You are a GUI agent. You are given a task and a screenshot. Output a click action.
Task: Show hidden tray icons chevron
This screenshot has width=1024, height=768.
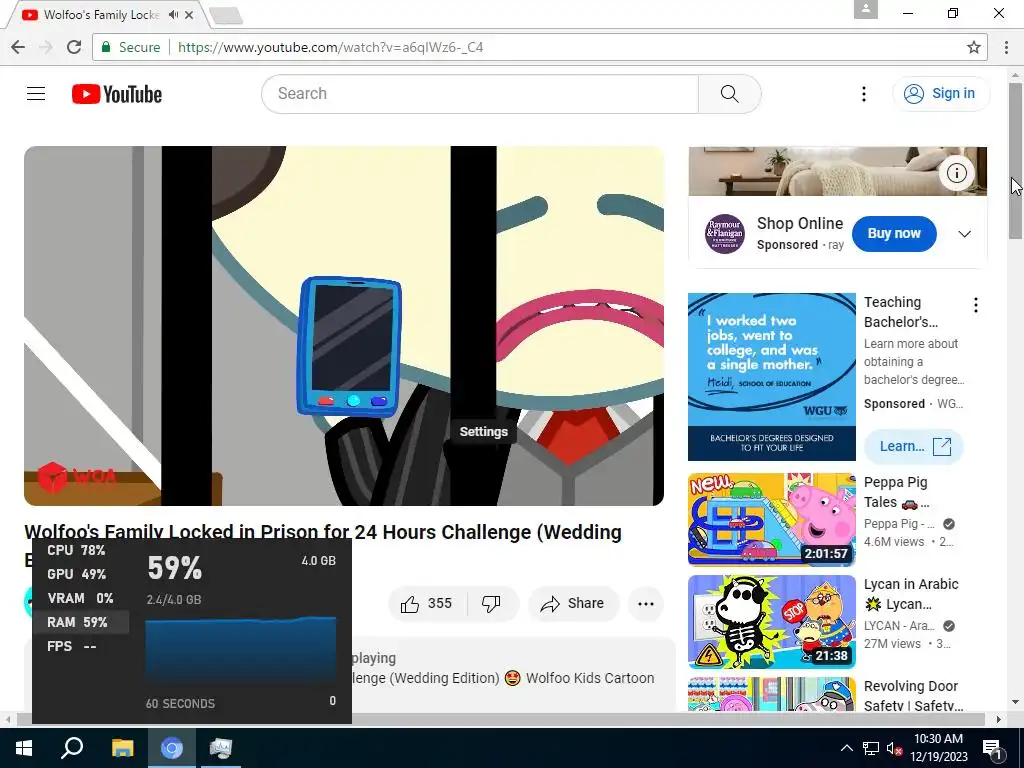[846, 748]
